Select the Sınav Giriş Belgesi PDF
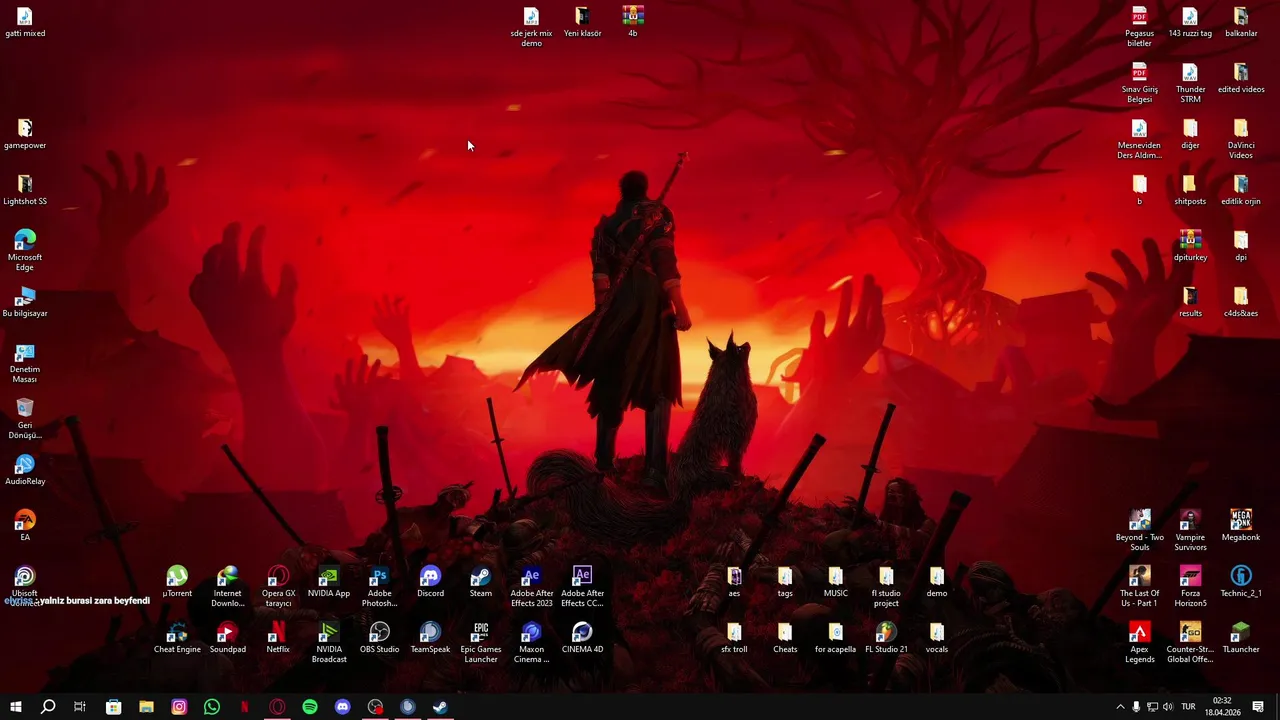The image size is (1280, 720). pos(1139,83)
